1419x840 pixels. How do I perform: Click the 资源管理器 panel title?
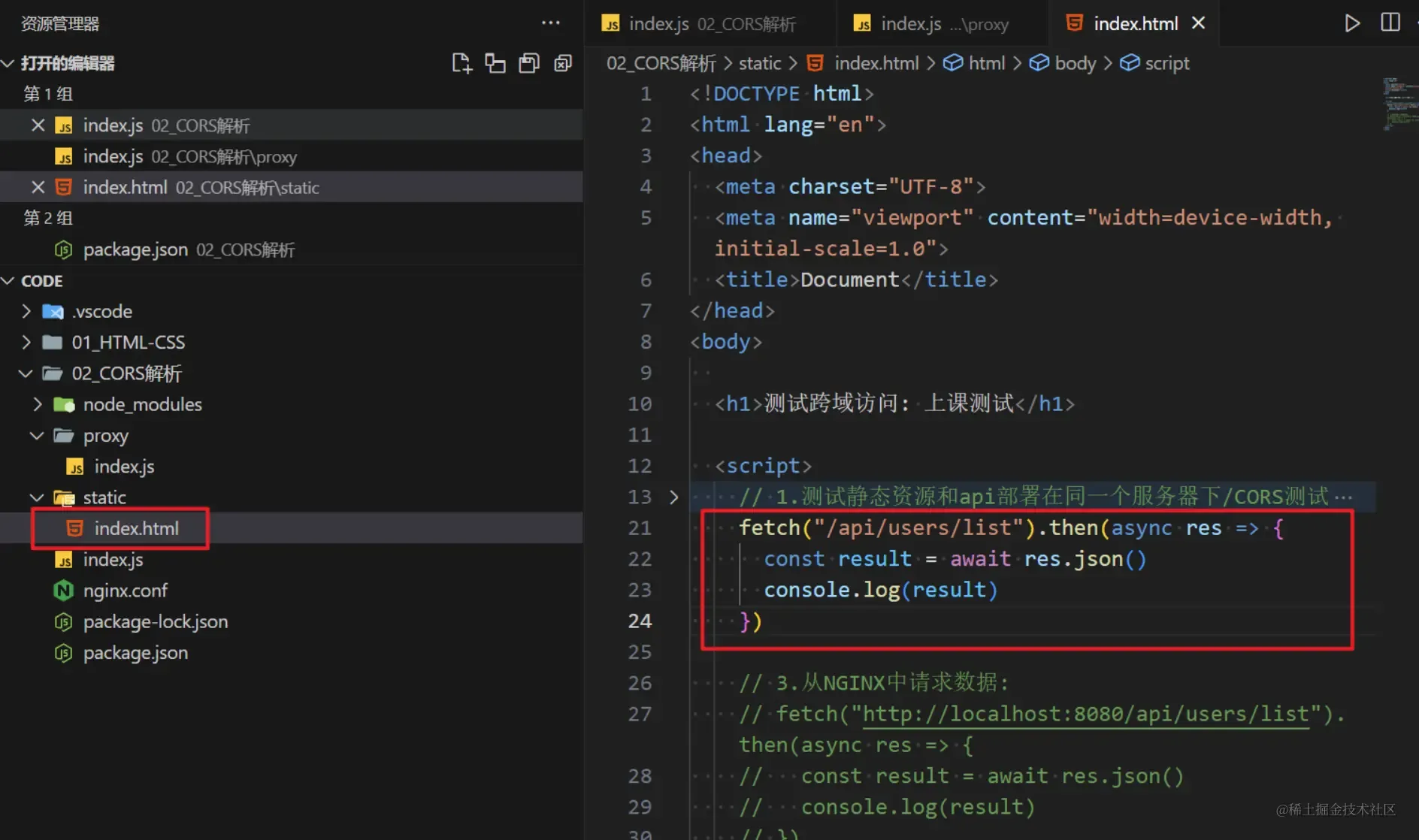(x=60, y=23)
